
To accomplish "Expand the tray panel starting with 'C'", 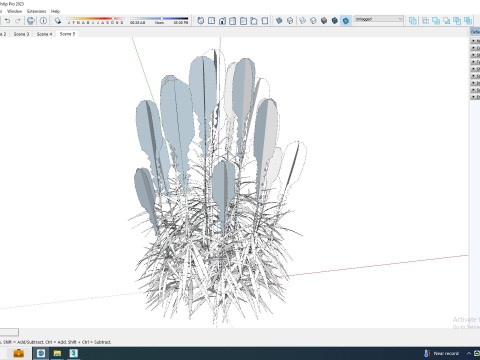I will tap(475, 48).
